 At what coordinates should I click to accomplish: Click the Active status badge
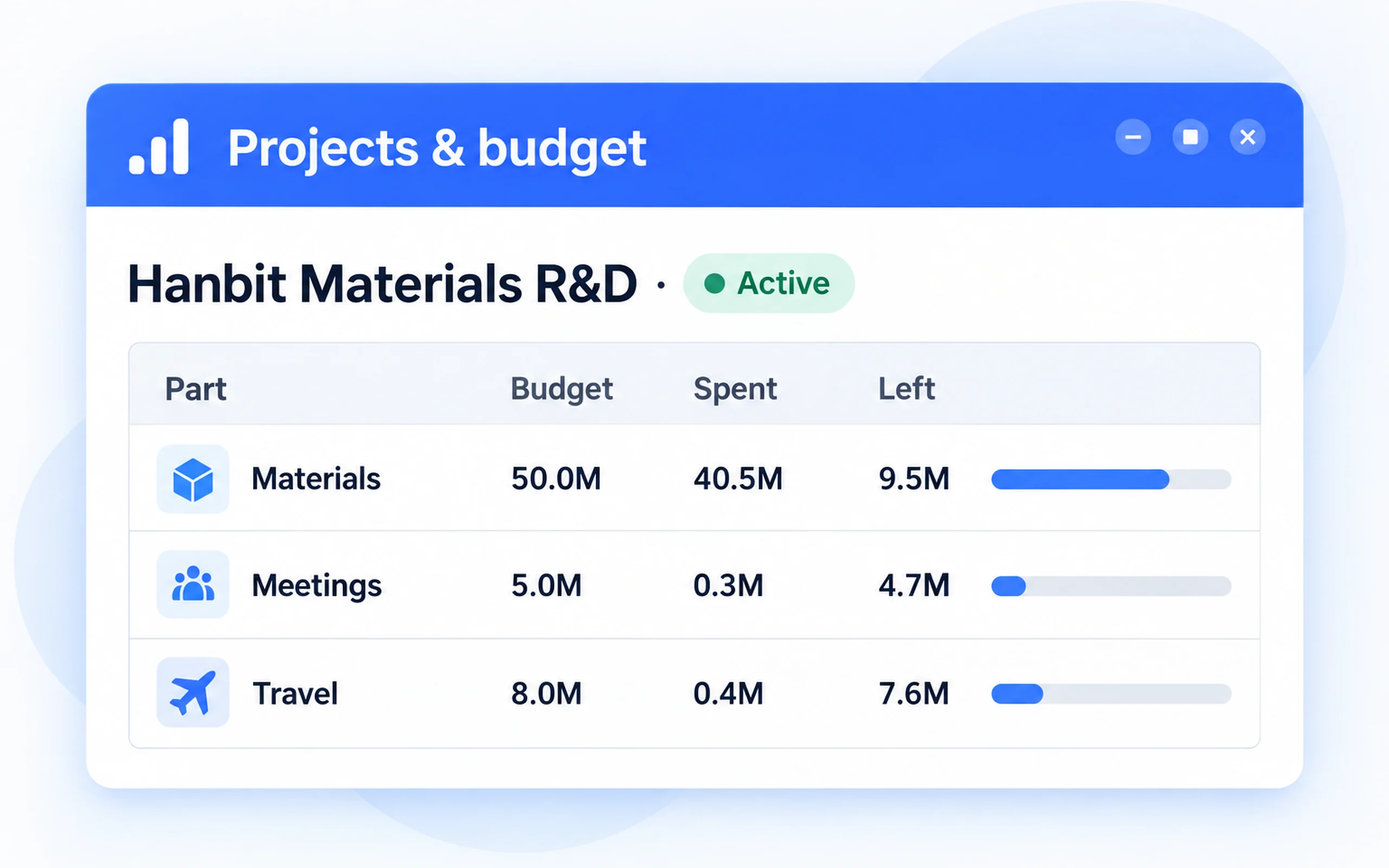click(768, 283)
